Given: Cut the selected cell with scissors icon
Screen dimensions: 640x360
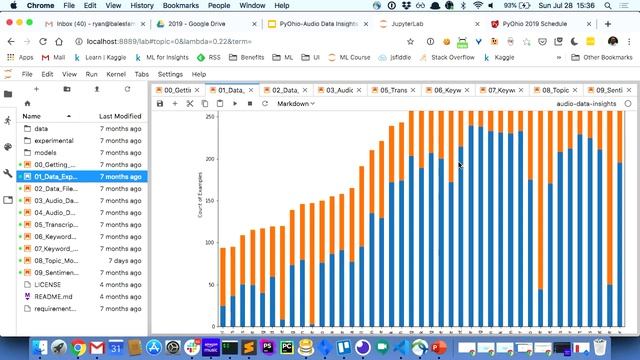Looking at the screenshot, I should 190,104.
